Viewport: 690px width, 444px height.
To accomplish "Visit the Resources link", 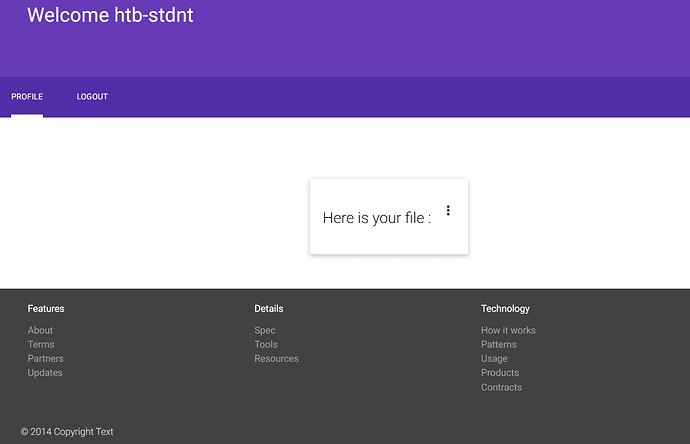I will (276, 358).
